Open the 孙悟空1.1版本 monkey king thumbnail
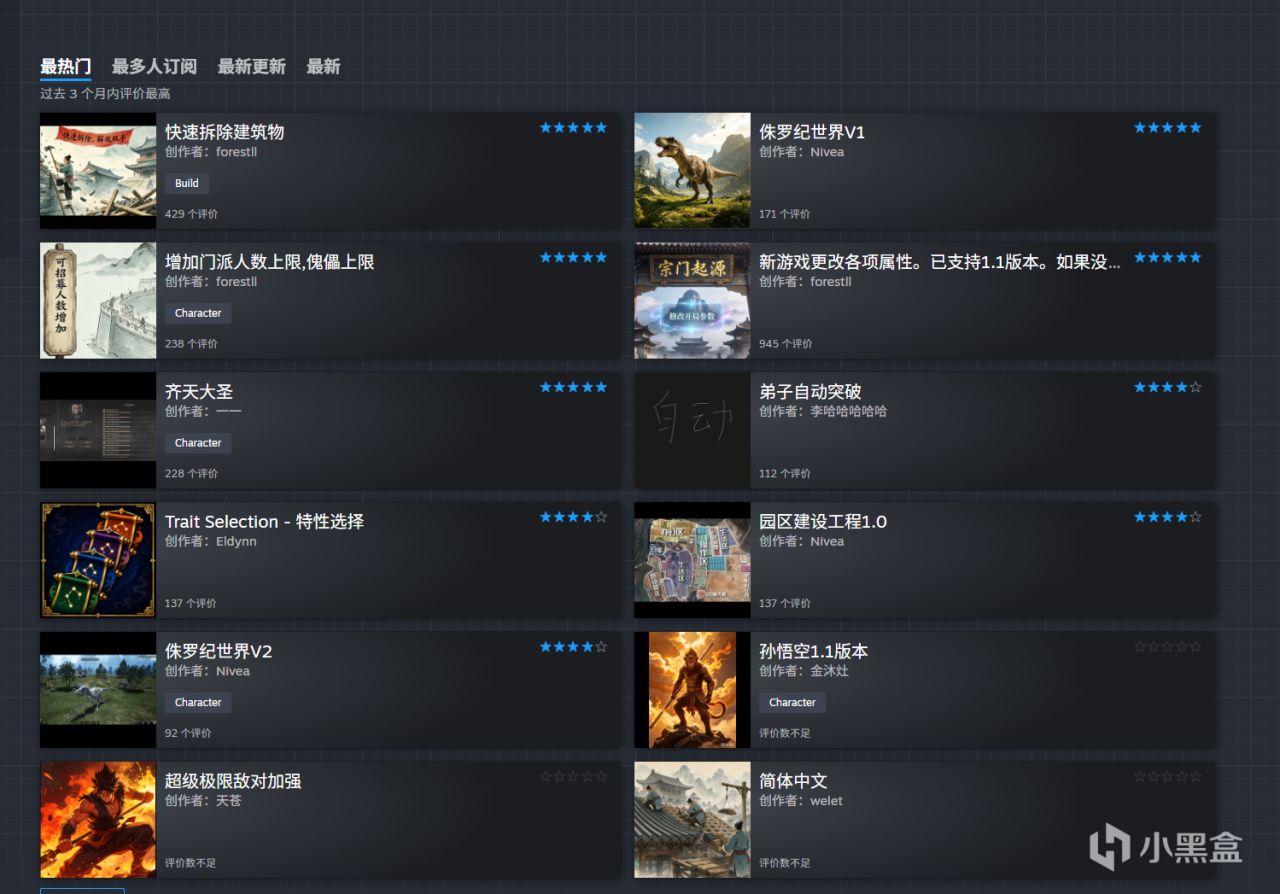 [x=692, y=690]
